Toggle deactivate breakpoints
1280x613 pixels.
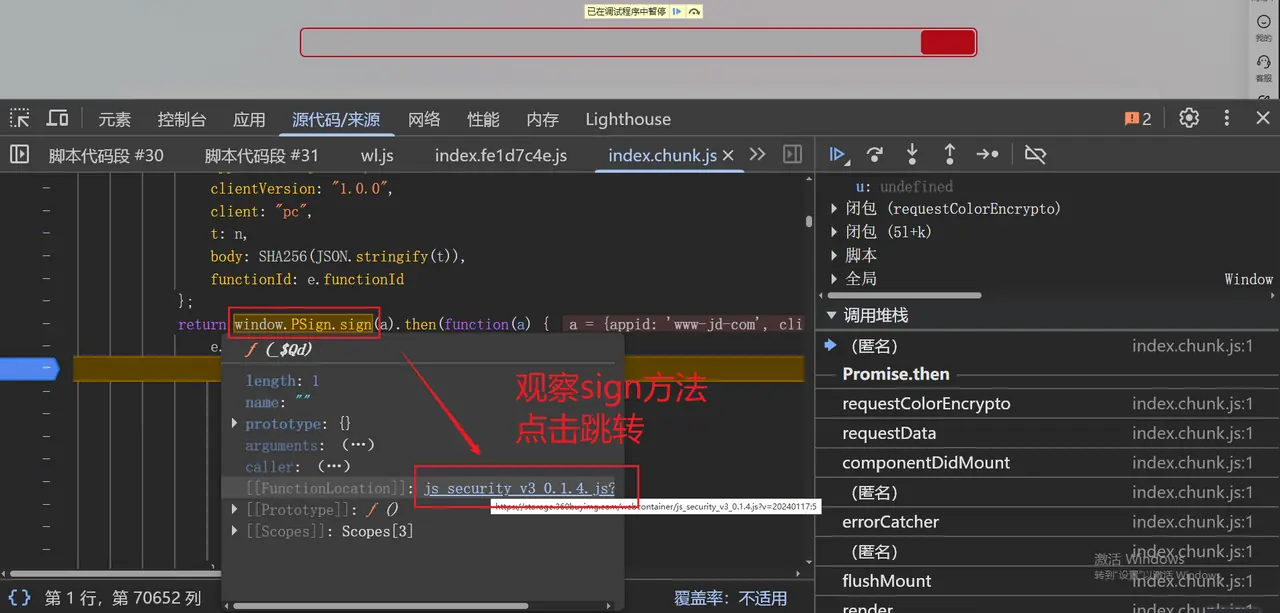tap(1035, 155)
